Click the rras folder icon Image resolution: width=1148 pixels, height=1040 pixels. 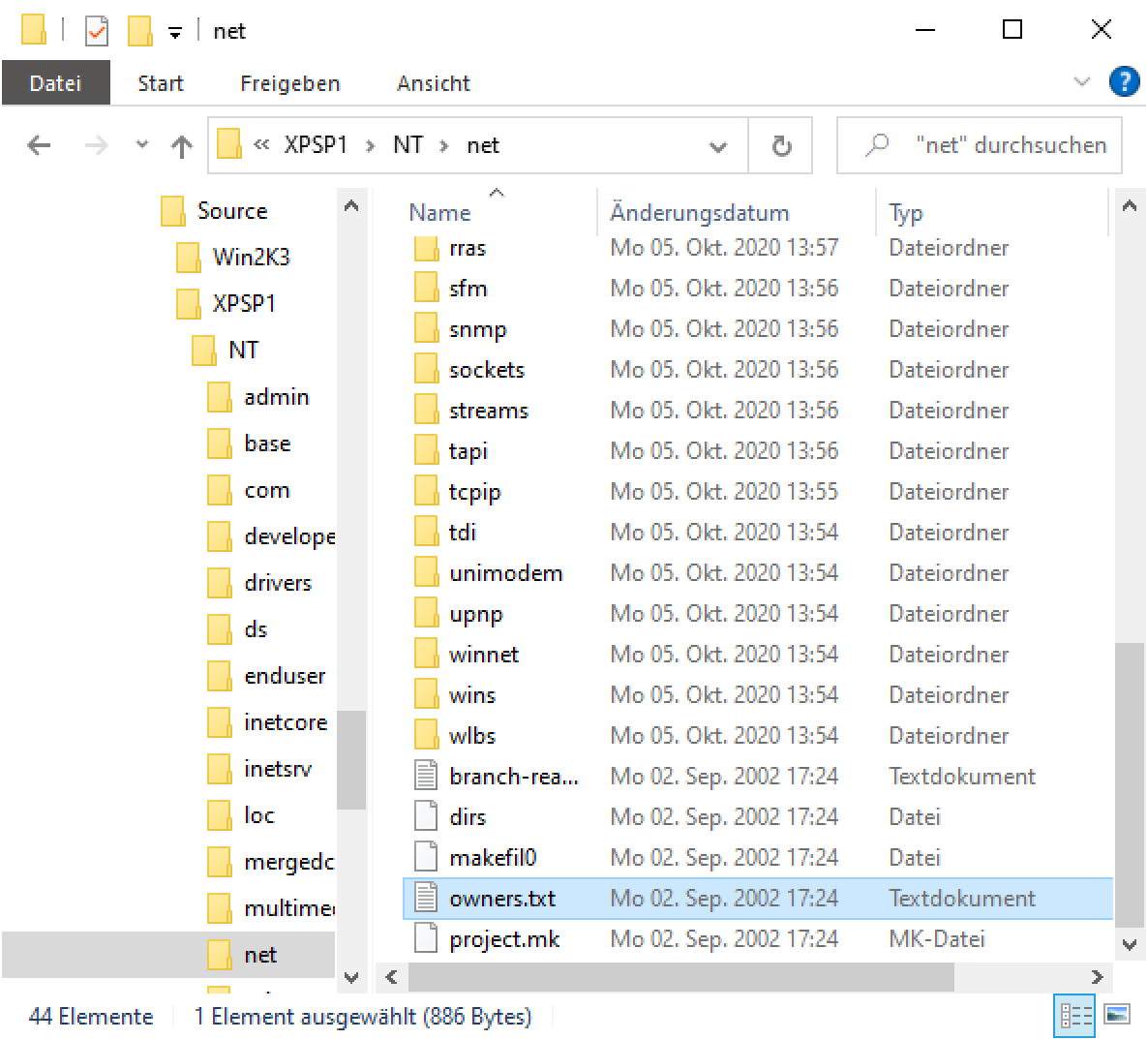pos(426,248)
